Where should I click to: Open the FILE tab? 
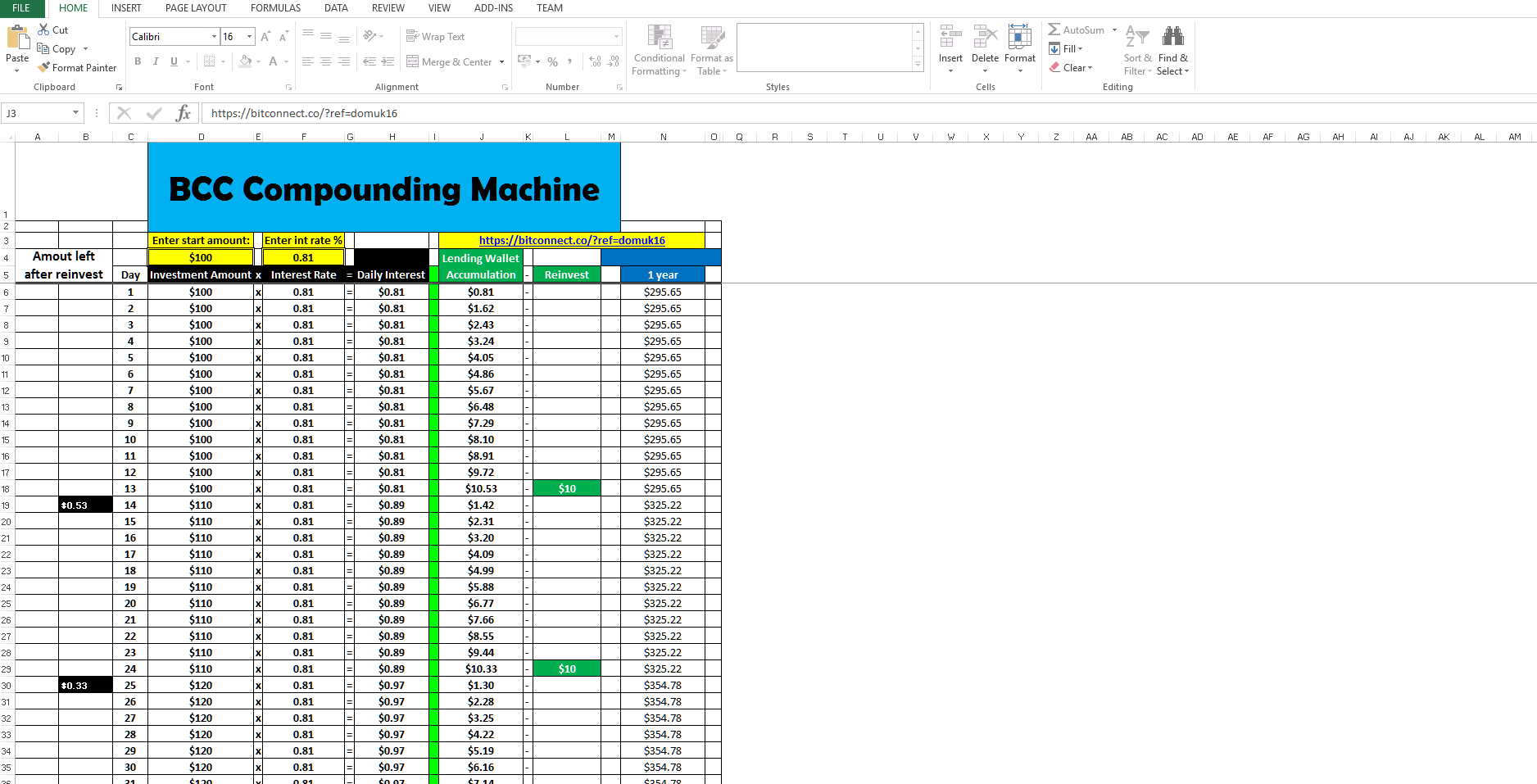pos(21,8)
